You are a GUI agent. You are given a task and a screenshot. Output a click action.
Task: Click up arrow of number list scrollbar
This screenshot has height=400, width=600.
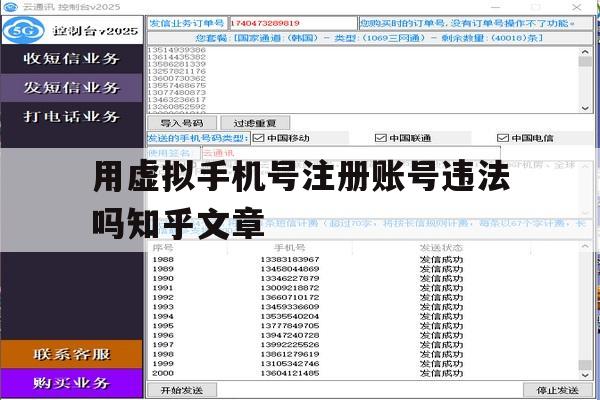585,51
